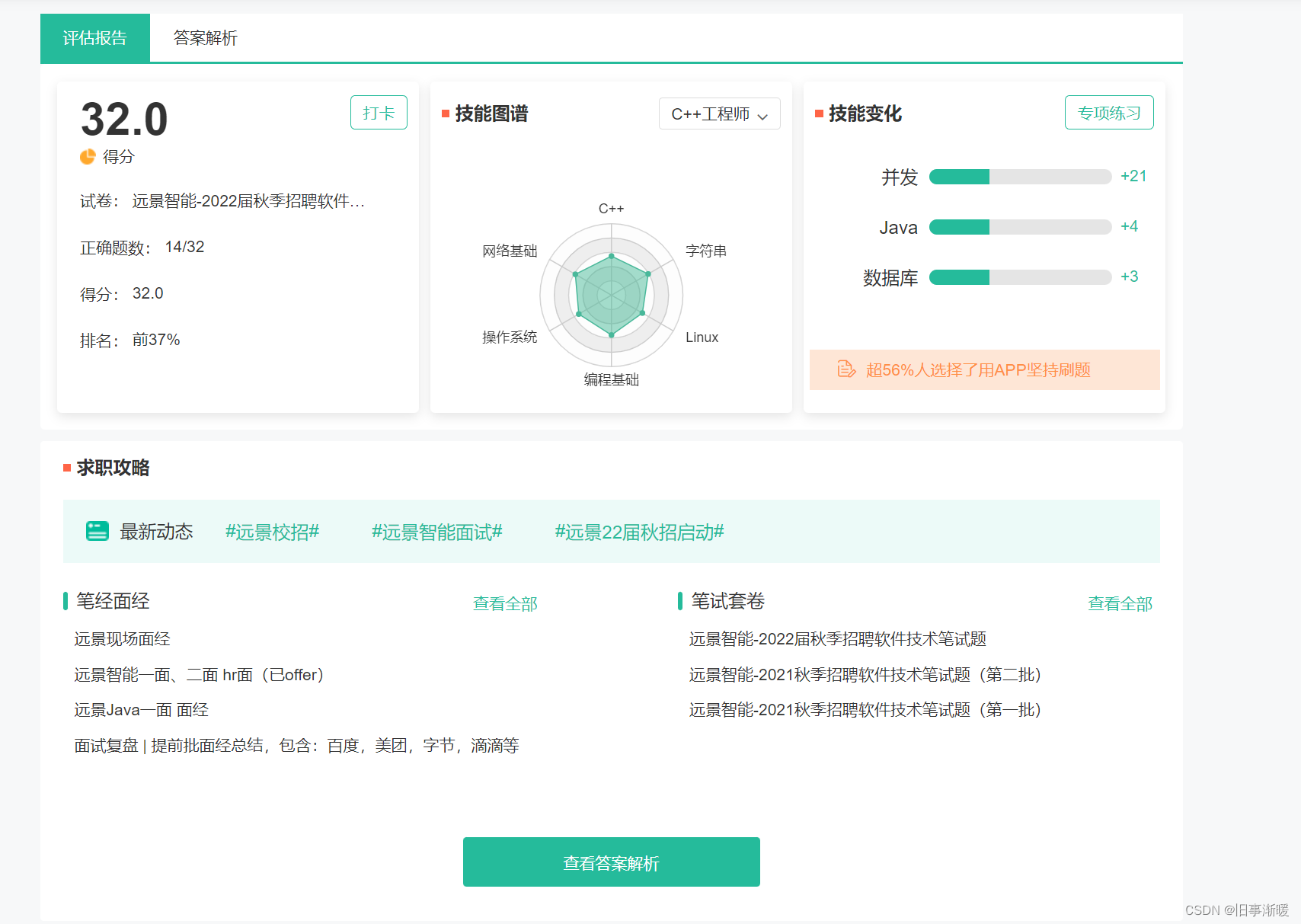Screen dimensions: 1301x924
Task: Open the C++工程师 dropdown
Action: 719,114
